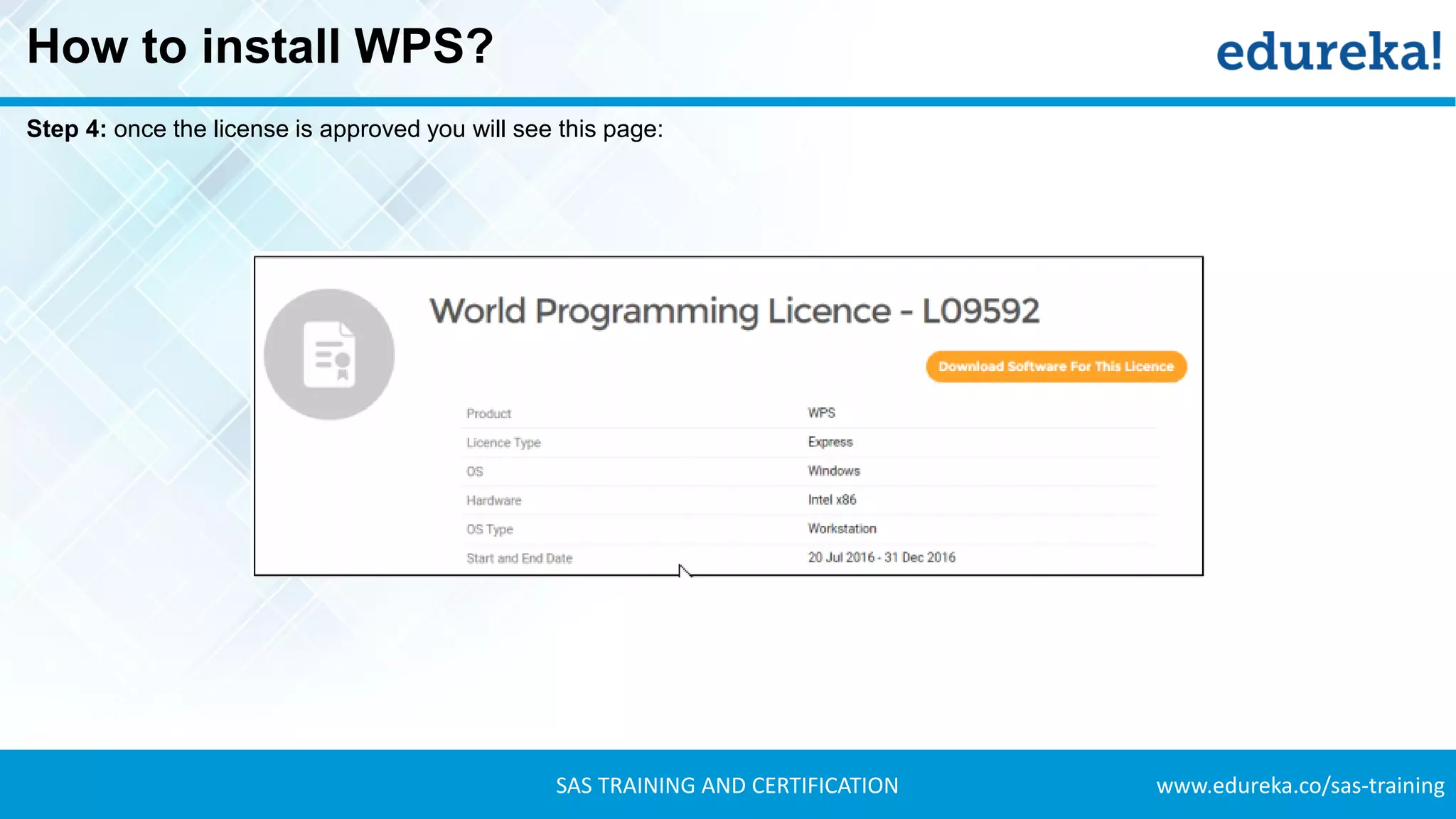Click the How to install WPS? title
Viewport: 1456px width, 819px height.
tap(260, 47)
